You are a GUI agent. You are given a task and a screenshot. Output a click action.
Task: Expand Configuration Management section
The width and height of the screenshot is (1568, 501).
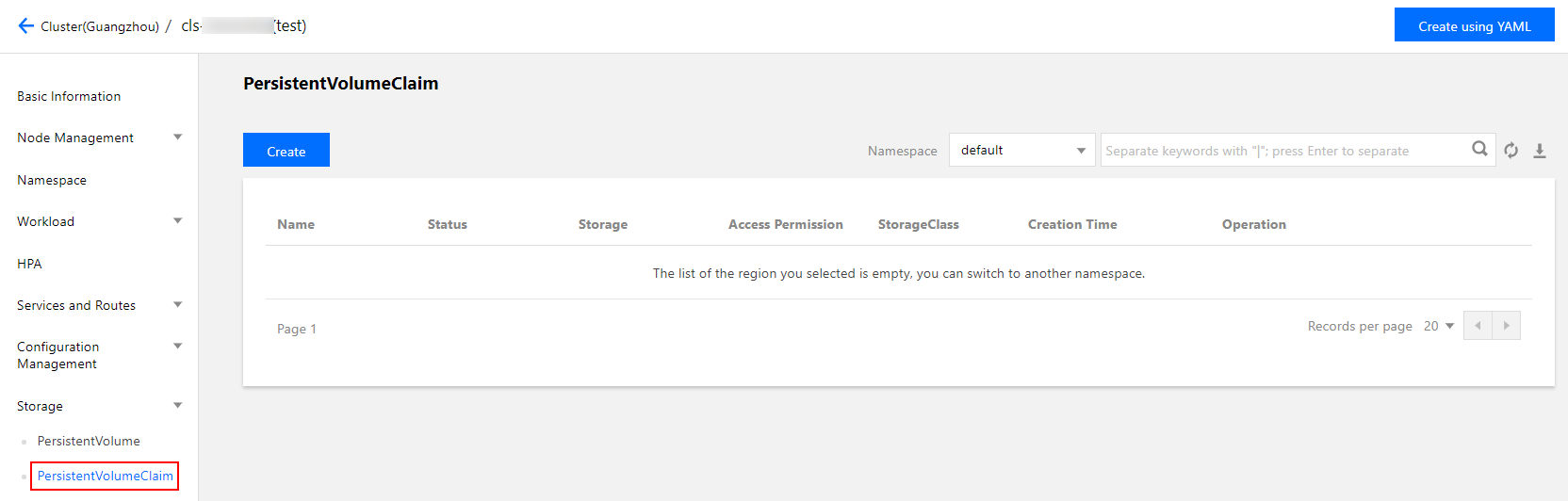(x=177, y=347)
